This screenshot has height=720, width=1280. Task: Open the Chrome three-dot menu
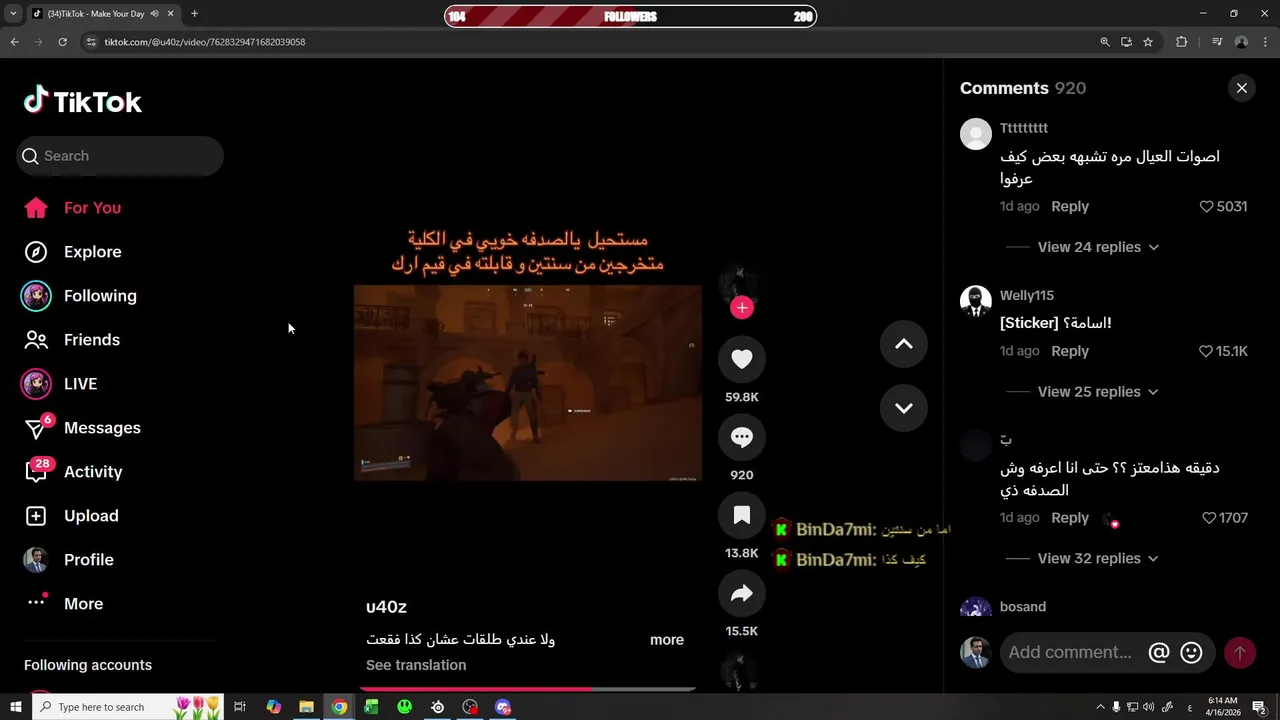(x=1265, y=42)
